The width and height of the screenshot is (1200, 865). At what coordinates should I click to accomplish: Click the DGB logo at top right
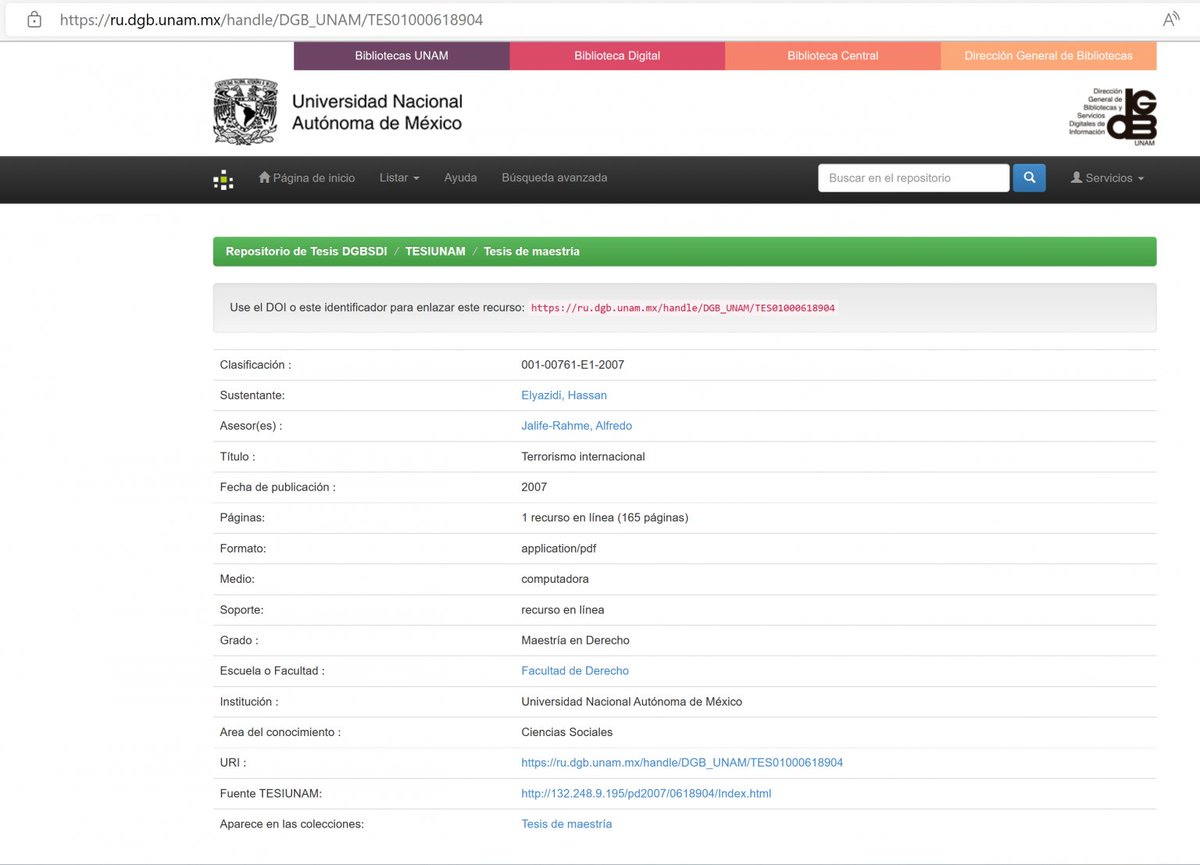[1112, 117]
